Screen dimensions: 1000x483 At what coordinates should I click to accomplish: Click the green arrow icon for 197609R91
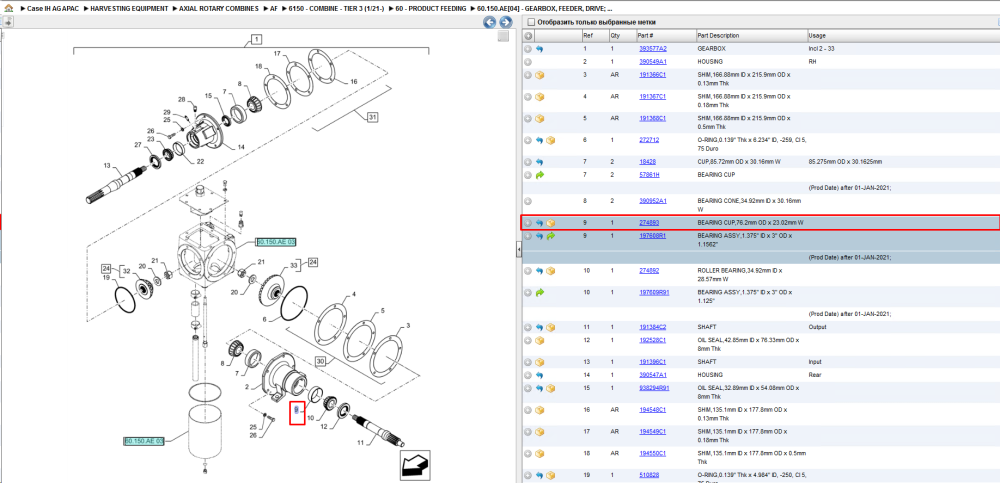pos(540,292)
